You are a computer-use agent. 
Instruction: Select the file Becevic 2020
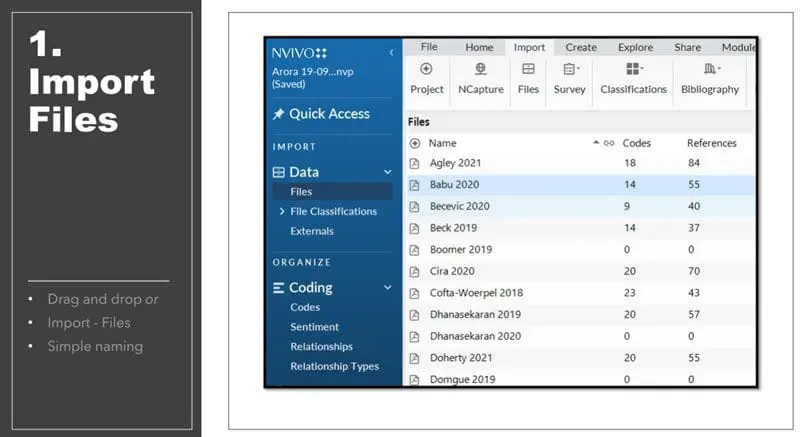click(x=459, y=206)
